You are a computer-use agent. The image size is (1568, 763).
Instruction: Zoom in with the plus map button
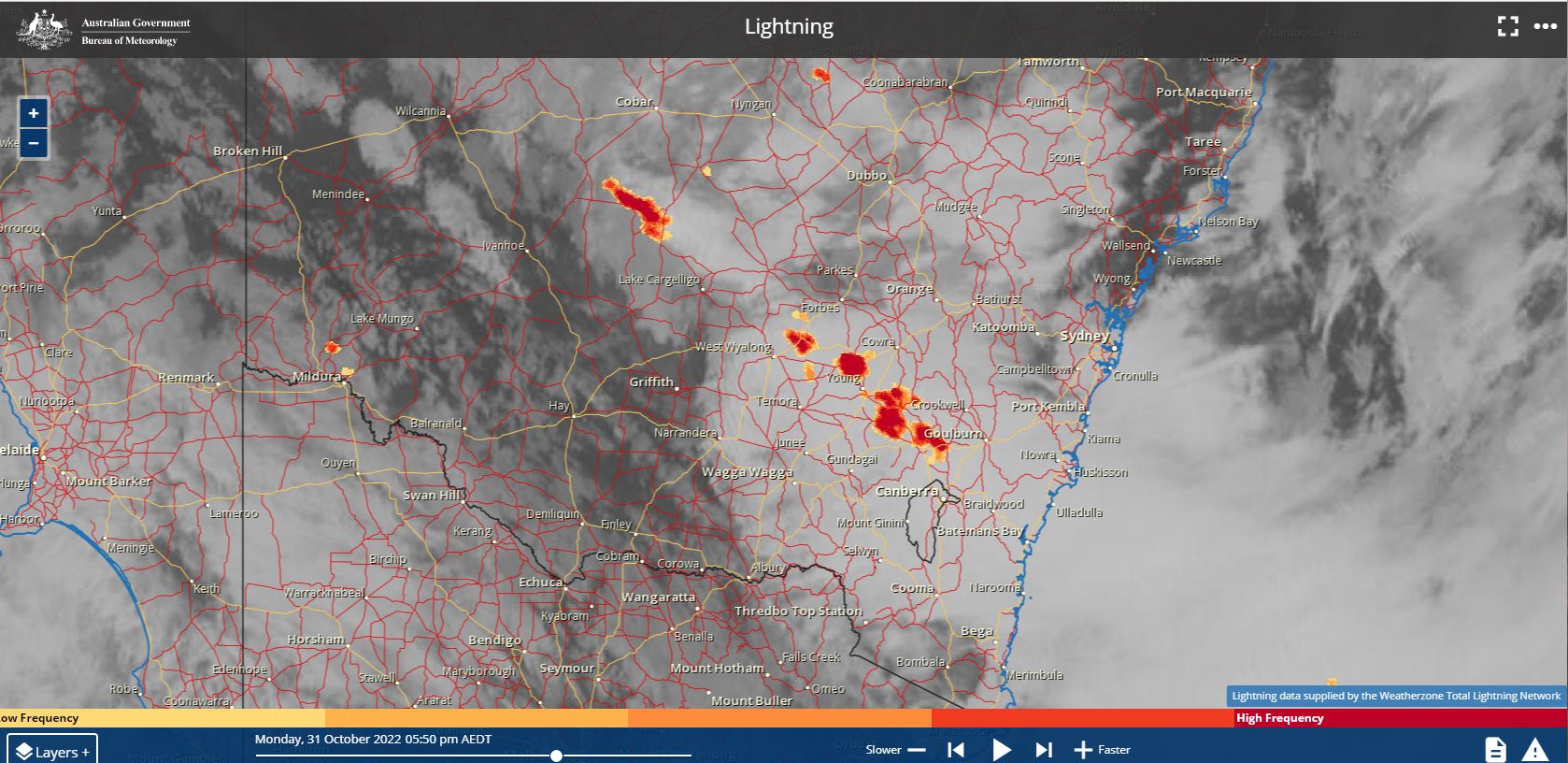pyautogui.click(x=34, y=113)
